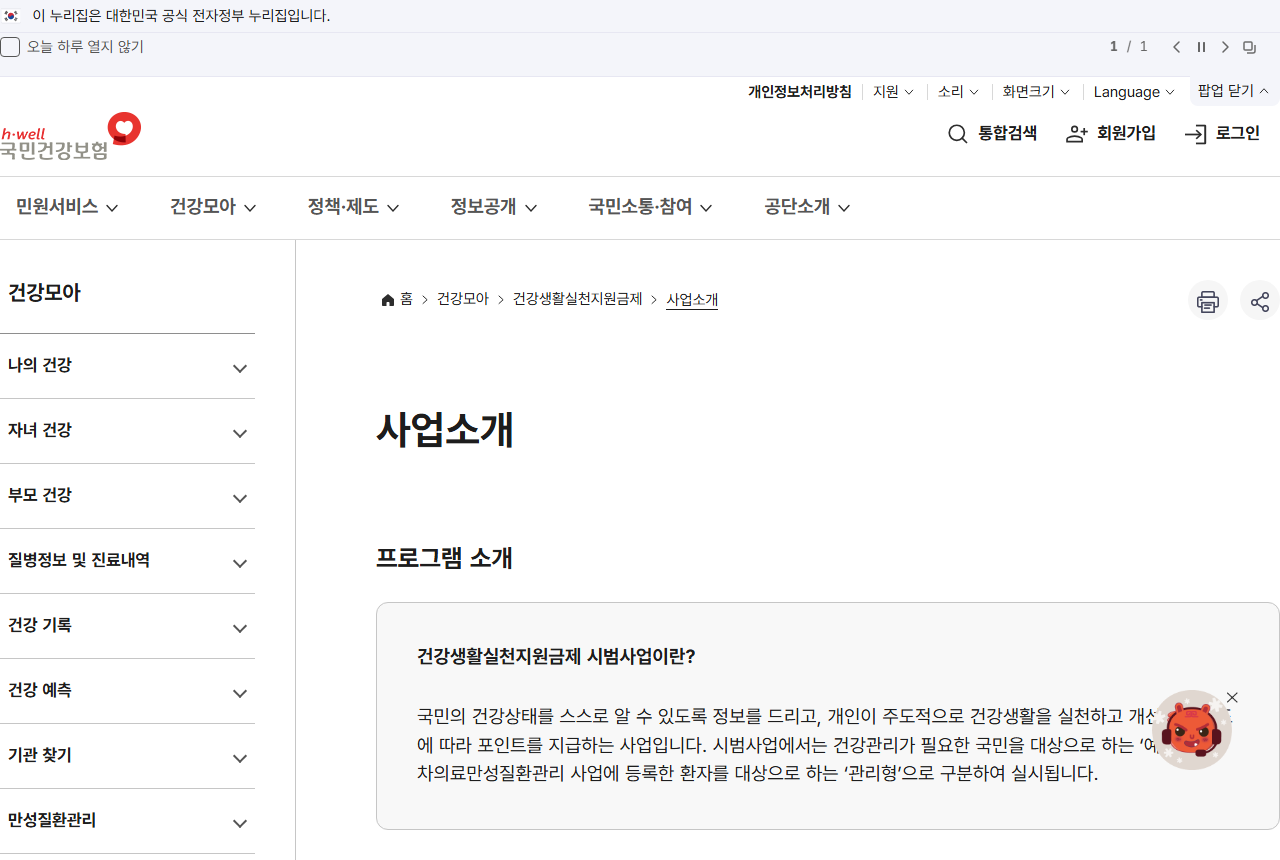Go to previous popup slide arrow
The image size is (1280, 860).
pyautogui.click(x=1177, y=47)
